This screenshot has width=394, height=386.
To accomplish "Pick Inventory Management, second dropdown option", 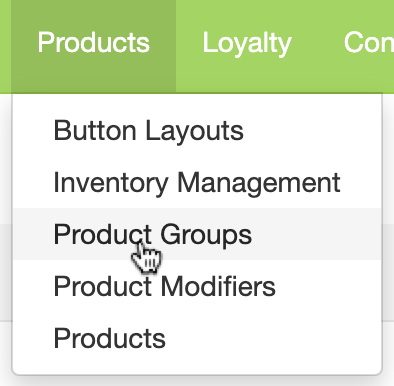I will (197, 182).
